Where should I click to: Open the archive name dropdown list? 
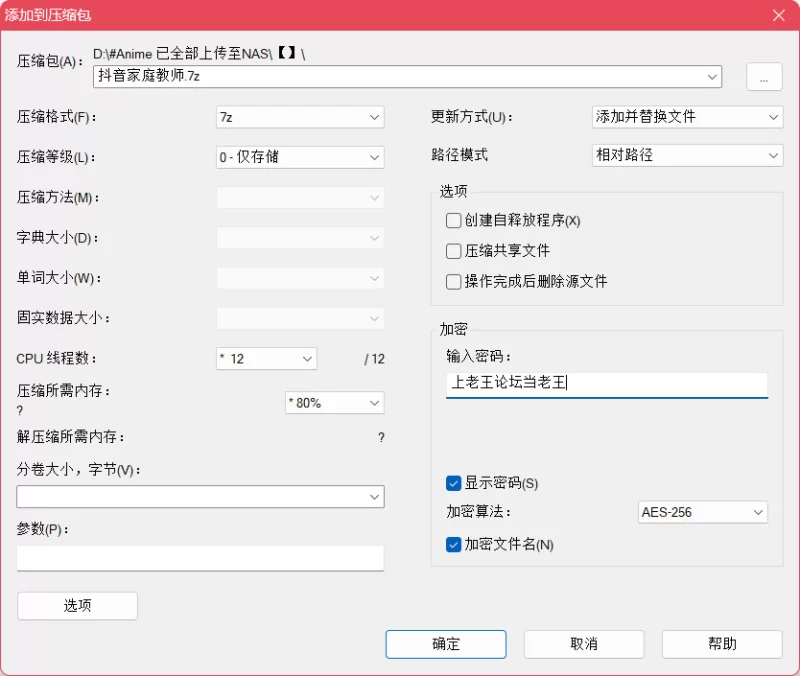712,77
